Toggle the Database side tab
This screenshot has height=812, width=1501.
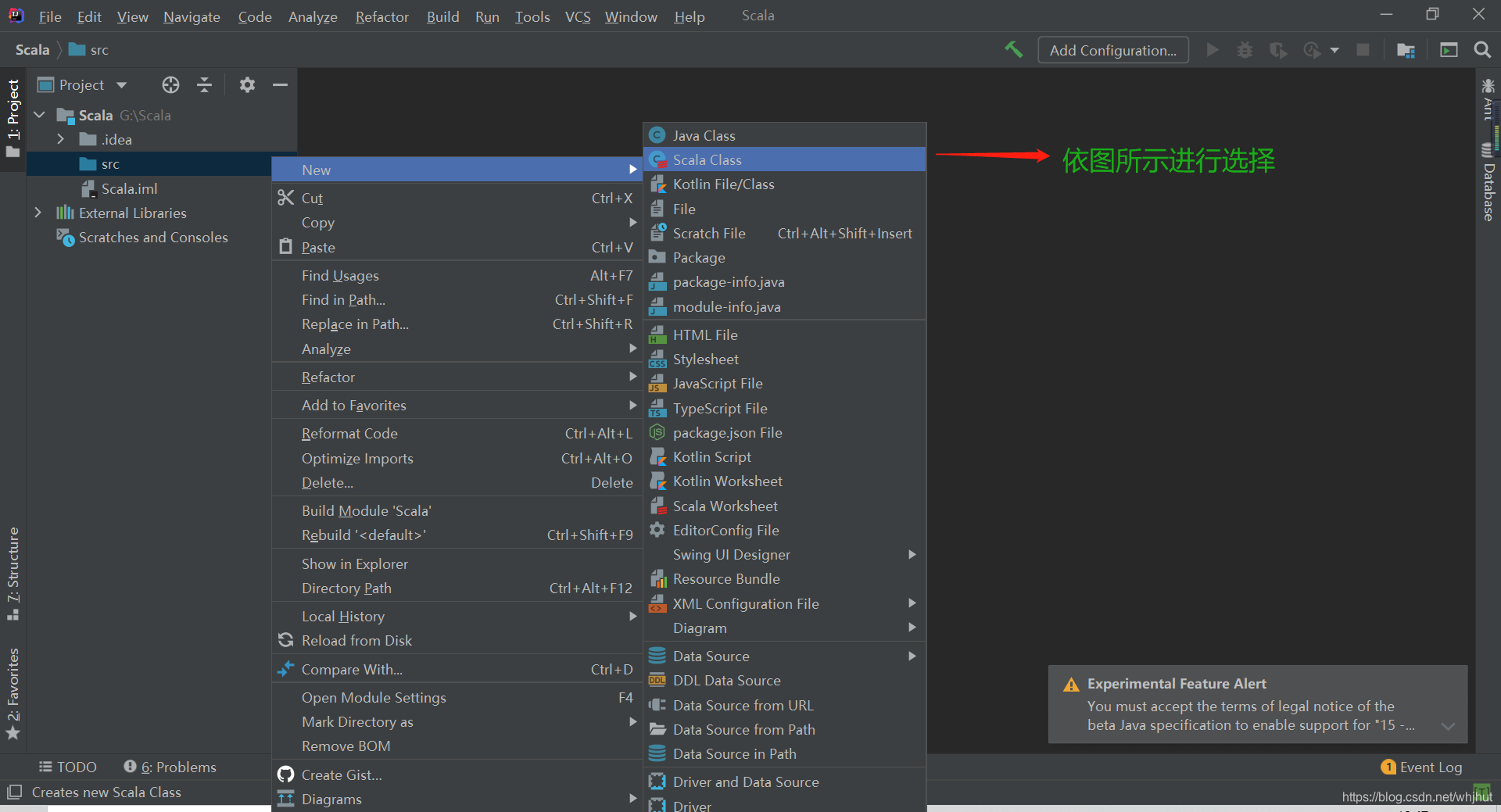(1488, 182)
